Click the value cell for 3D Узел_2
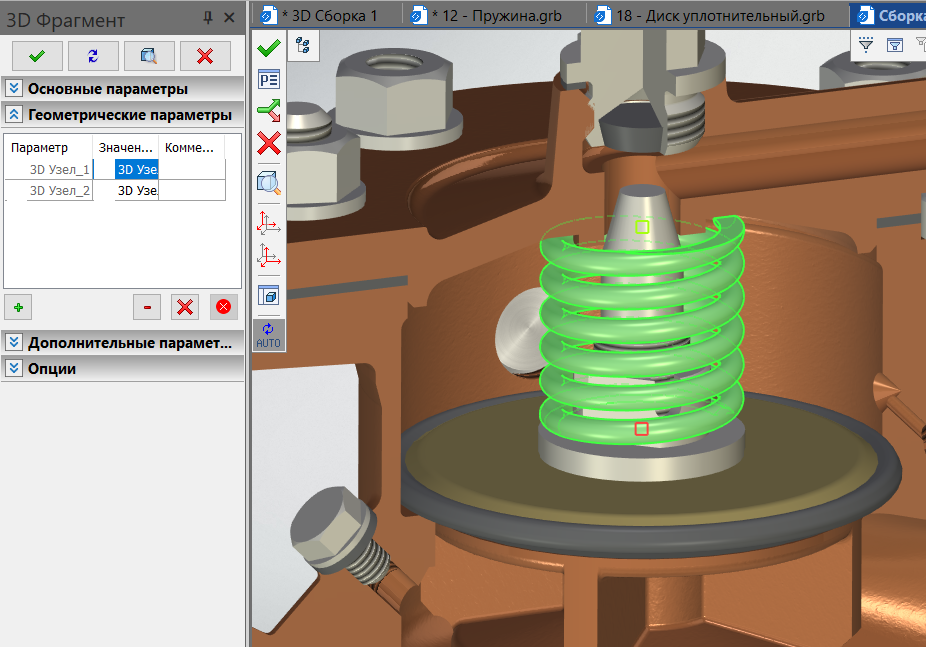 click(x=137, y=191)
